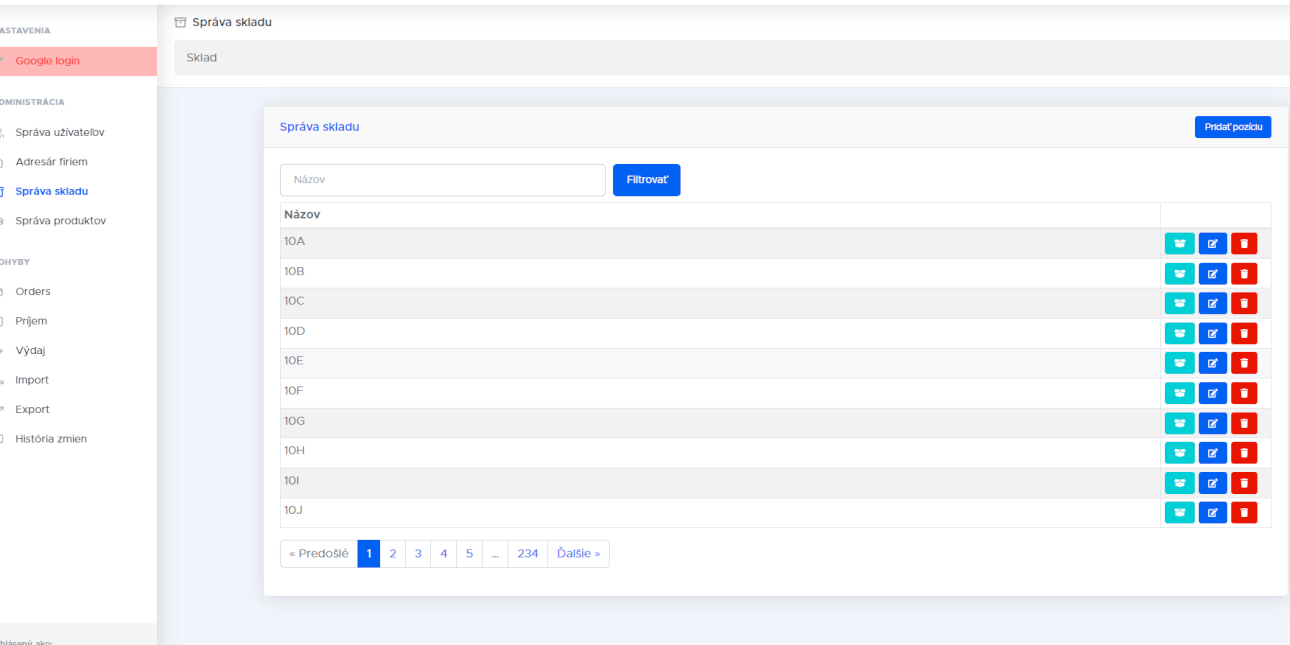Focus the Názov filter input field
This screenshot has height=645, width=1290.
click(442, 180)
